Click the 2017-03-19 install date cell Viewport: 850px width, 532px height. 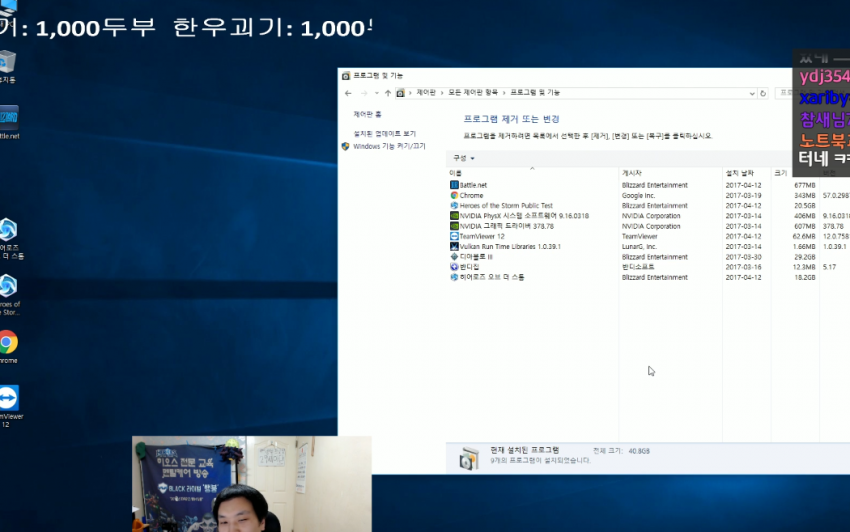point(743,195)
